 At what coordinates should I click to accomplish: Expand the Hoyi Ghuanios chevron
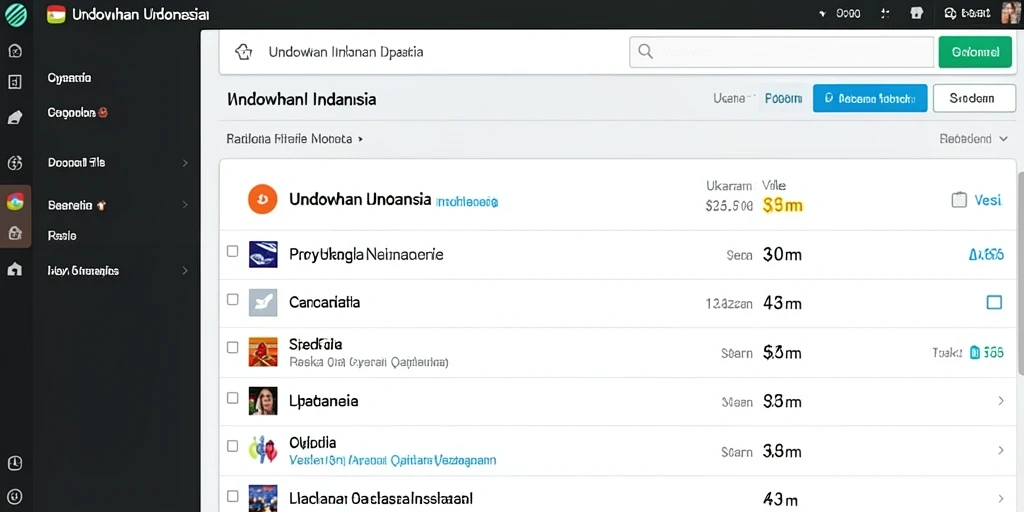tap(185, 270)
